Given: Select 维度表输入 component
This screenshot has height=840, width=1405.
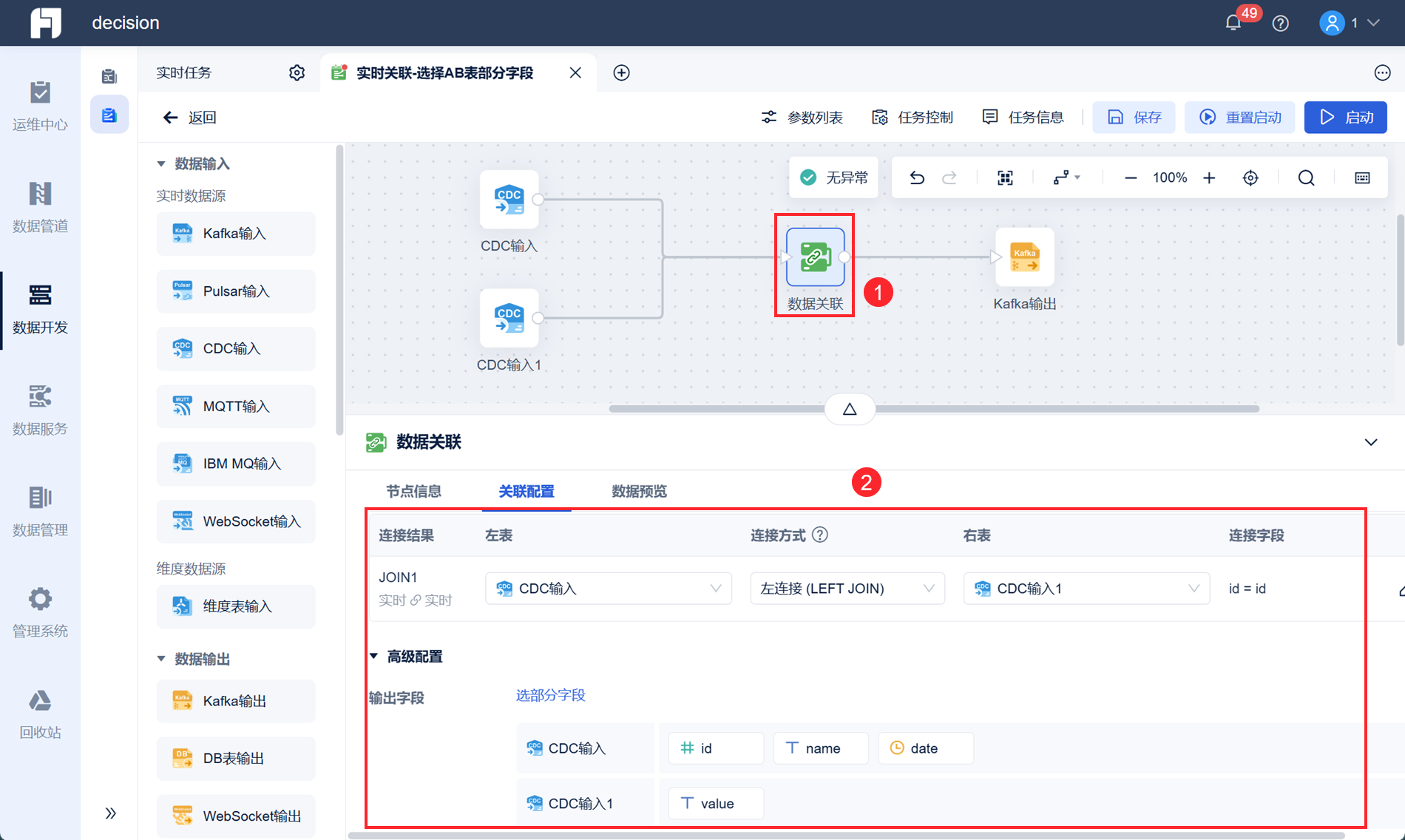Looking at the screenshot, I should (x=236, y=606).
